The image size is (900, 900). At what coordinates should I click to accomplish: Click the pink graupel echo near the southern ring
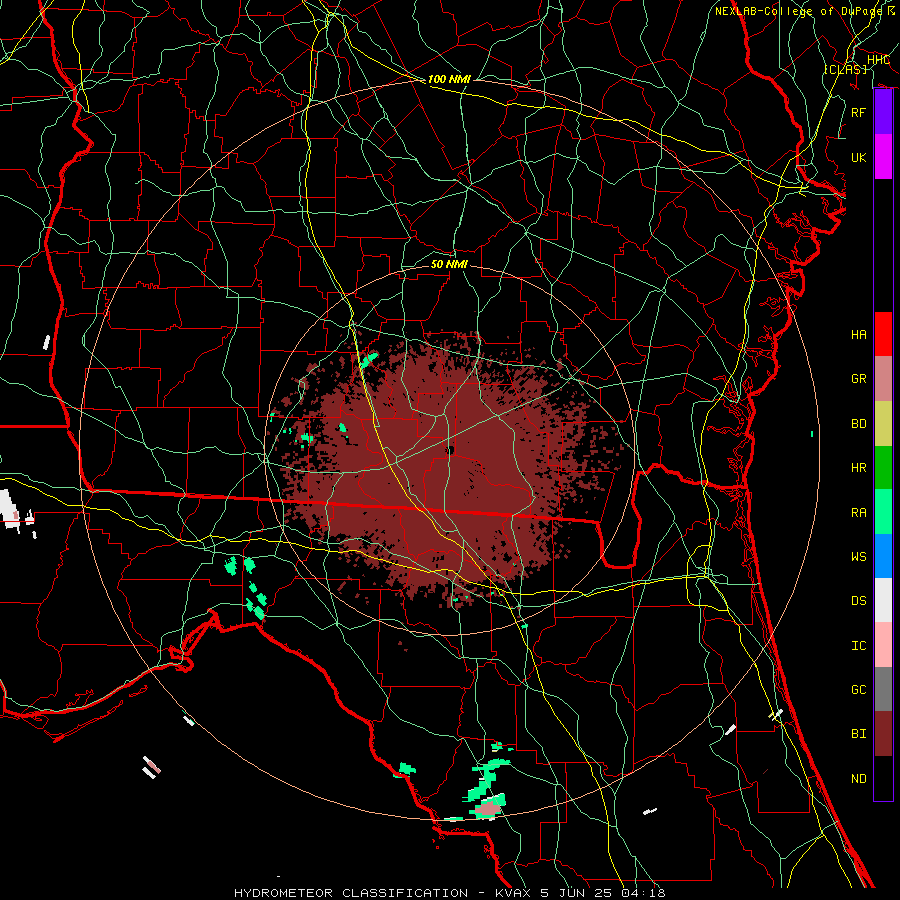pos(487,809)
